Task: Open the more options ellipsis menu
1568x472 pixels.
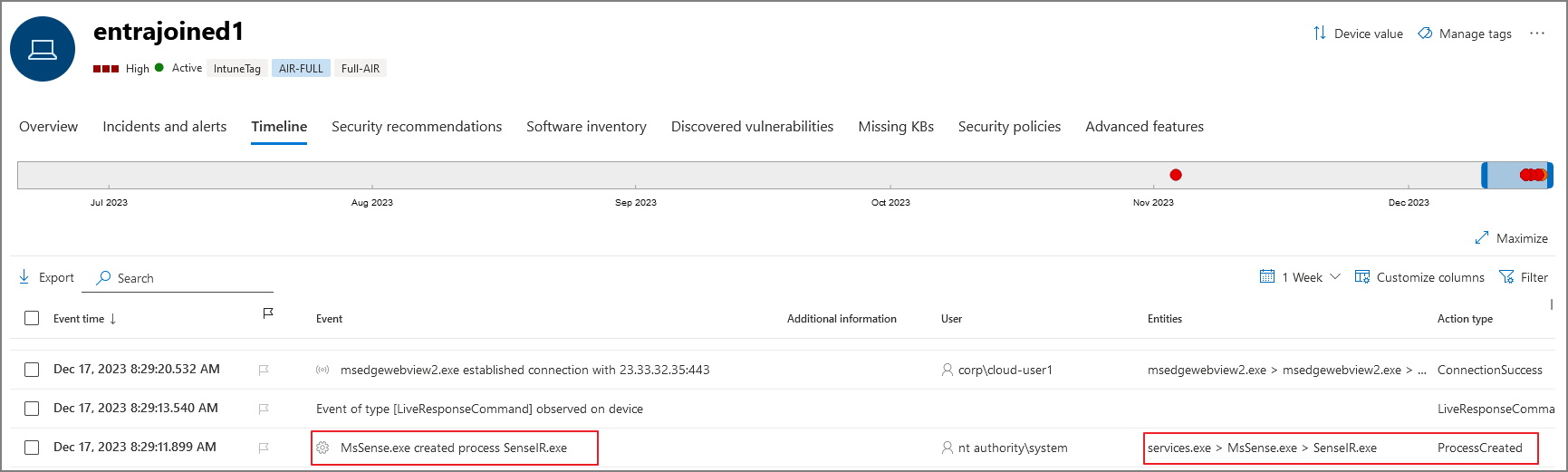Action: (1537, 34)
